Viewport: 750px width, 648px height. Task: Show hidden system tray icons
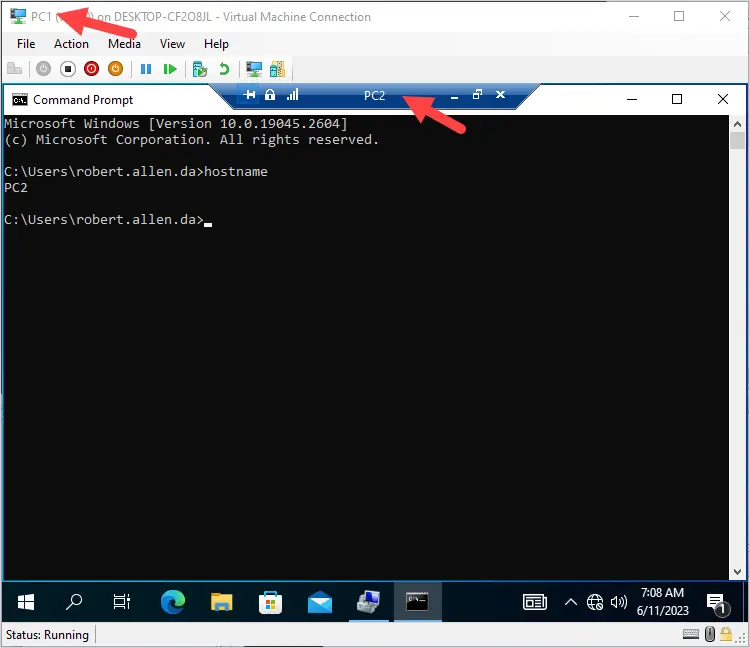coord(571,602)
